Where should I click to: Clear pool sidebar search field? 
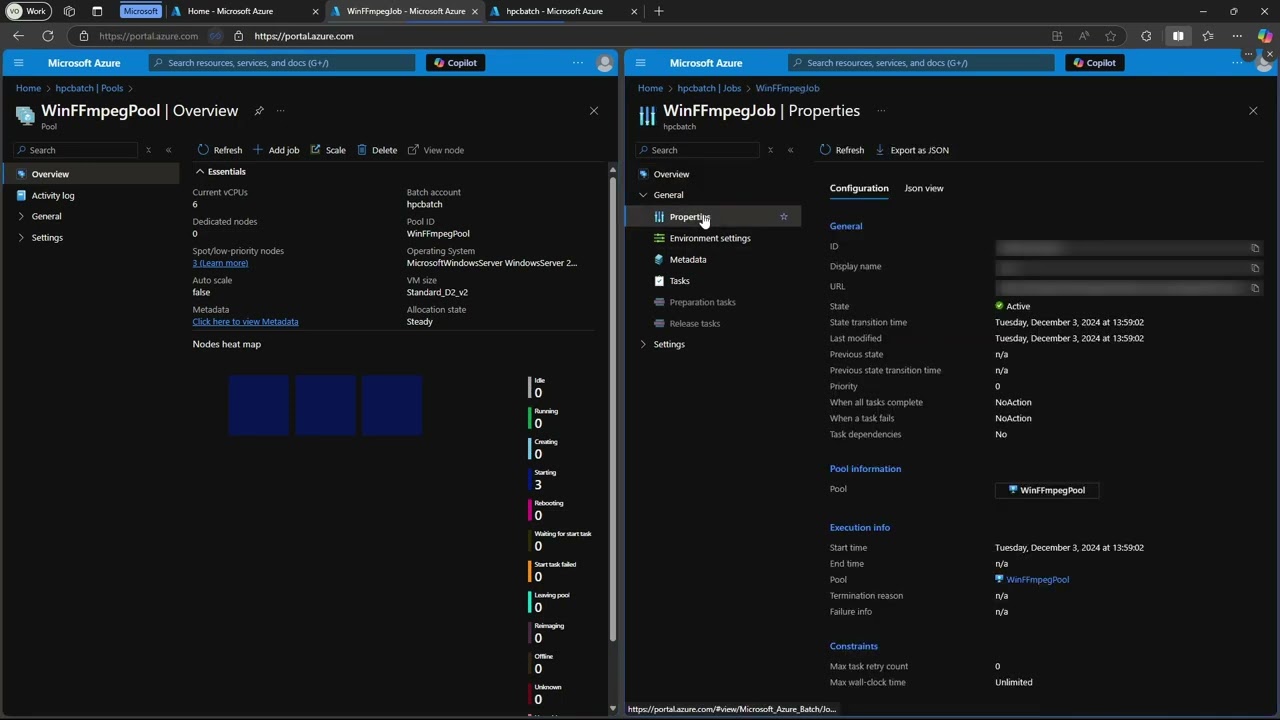148,150
